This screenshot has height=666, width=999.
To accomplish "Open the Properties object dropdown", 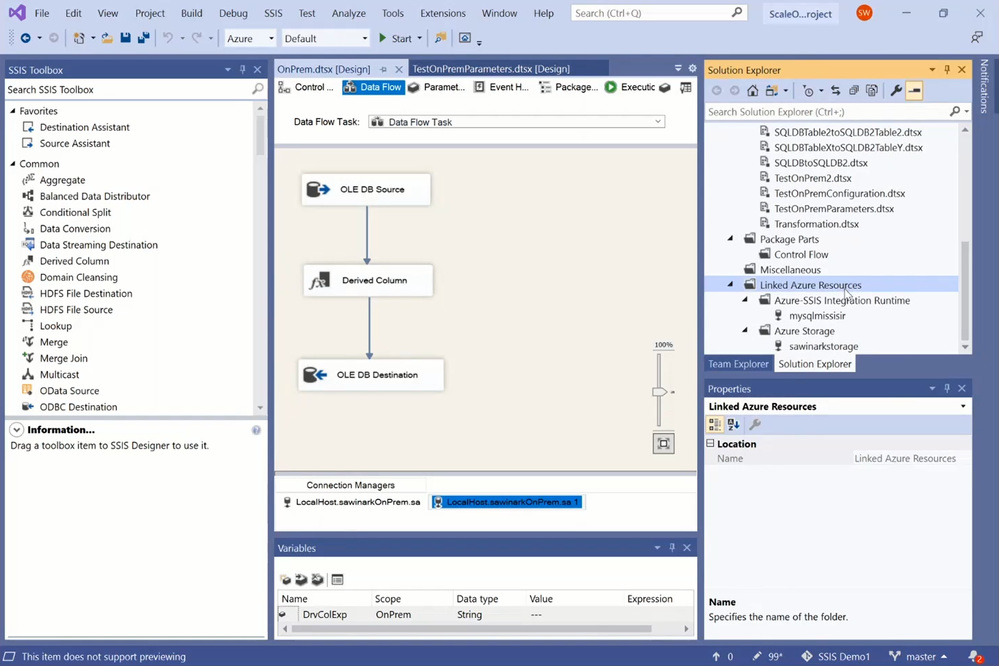I will tap(963, 406).
